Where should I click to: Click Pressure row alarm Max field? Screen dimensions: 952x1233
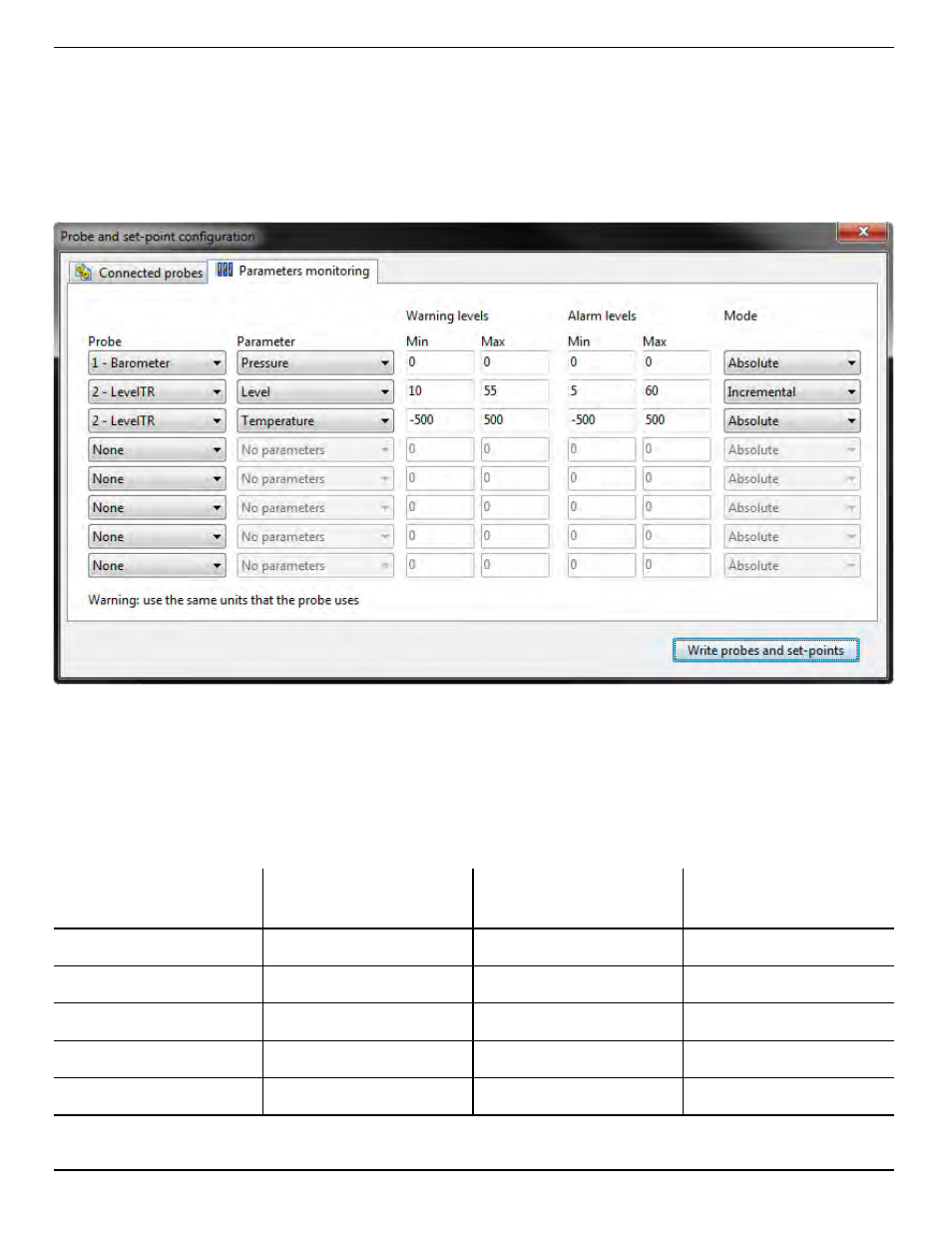pos(677,362)
